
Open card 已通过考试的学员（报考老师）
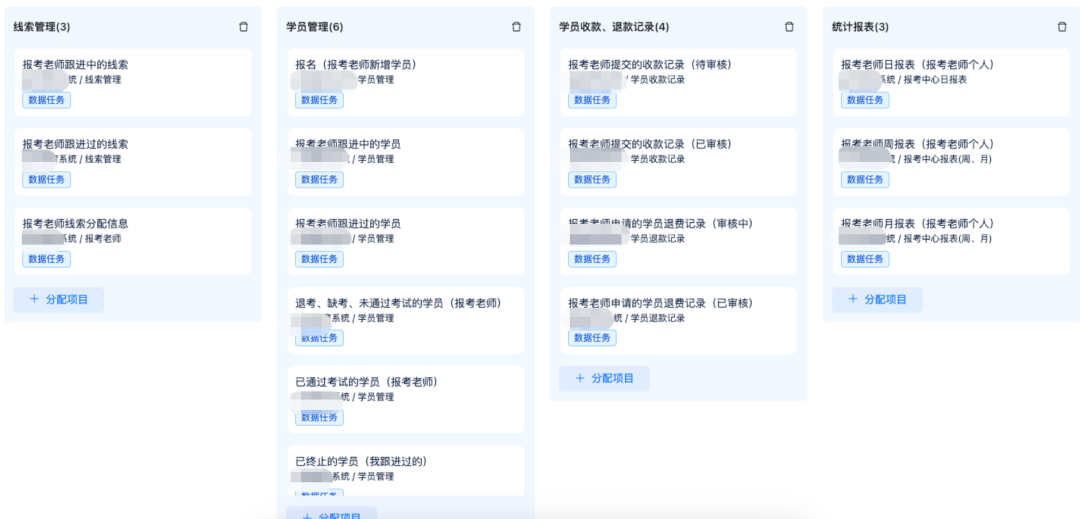pyautogui.click(x=406, y=400)
